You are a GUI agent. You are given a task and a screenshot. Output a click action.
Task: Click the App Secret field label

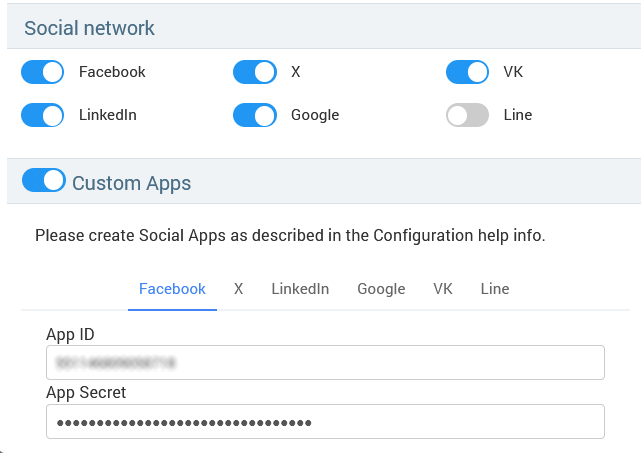pos(86,393)
